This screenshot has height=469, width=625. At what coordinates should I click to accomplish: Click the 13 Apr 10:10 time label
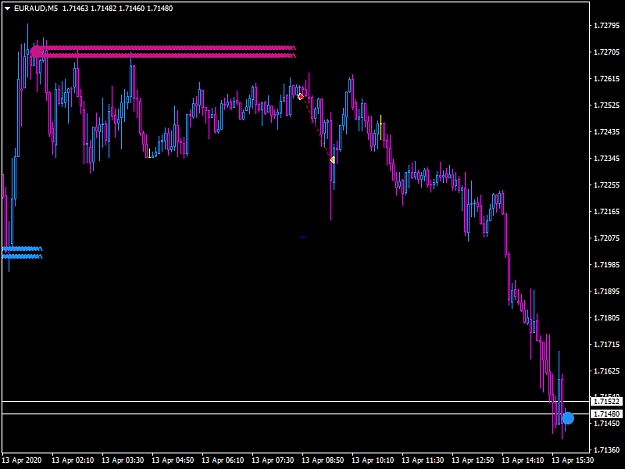pyautogui.click(x=373, y=460)
